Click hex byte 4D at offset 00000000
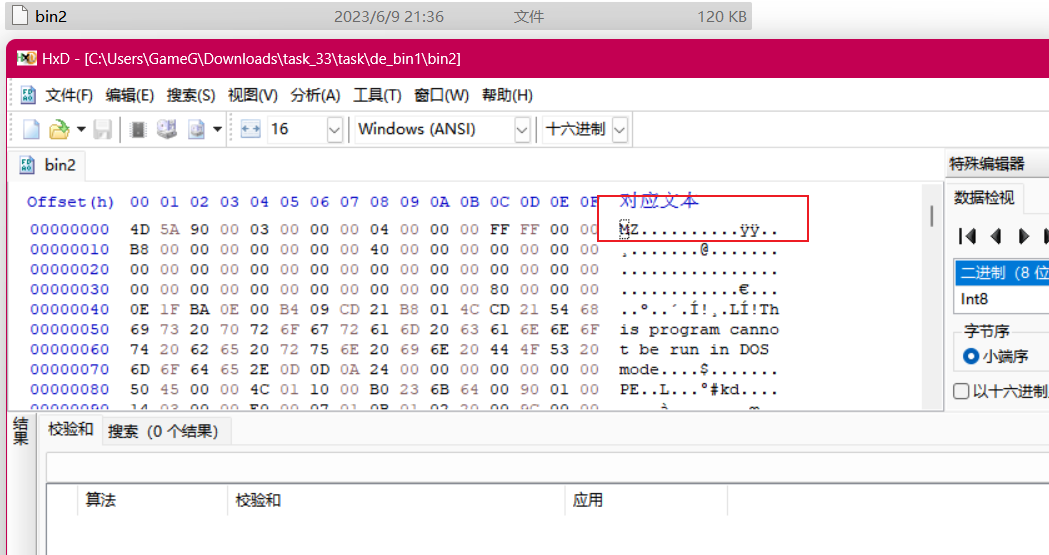The height and width of the screenshot is (555, 1049). coord(140,229)
